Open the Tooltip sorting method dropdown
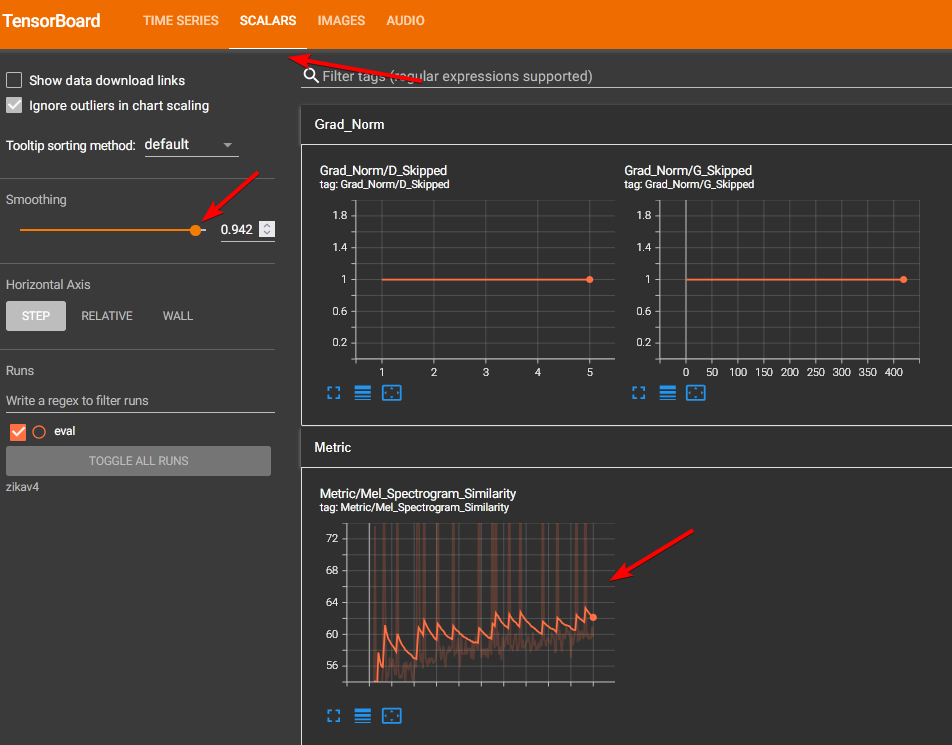952x745 pixels. [x=190, y=145]
